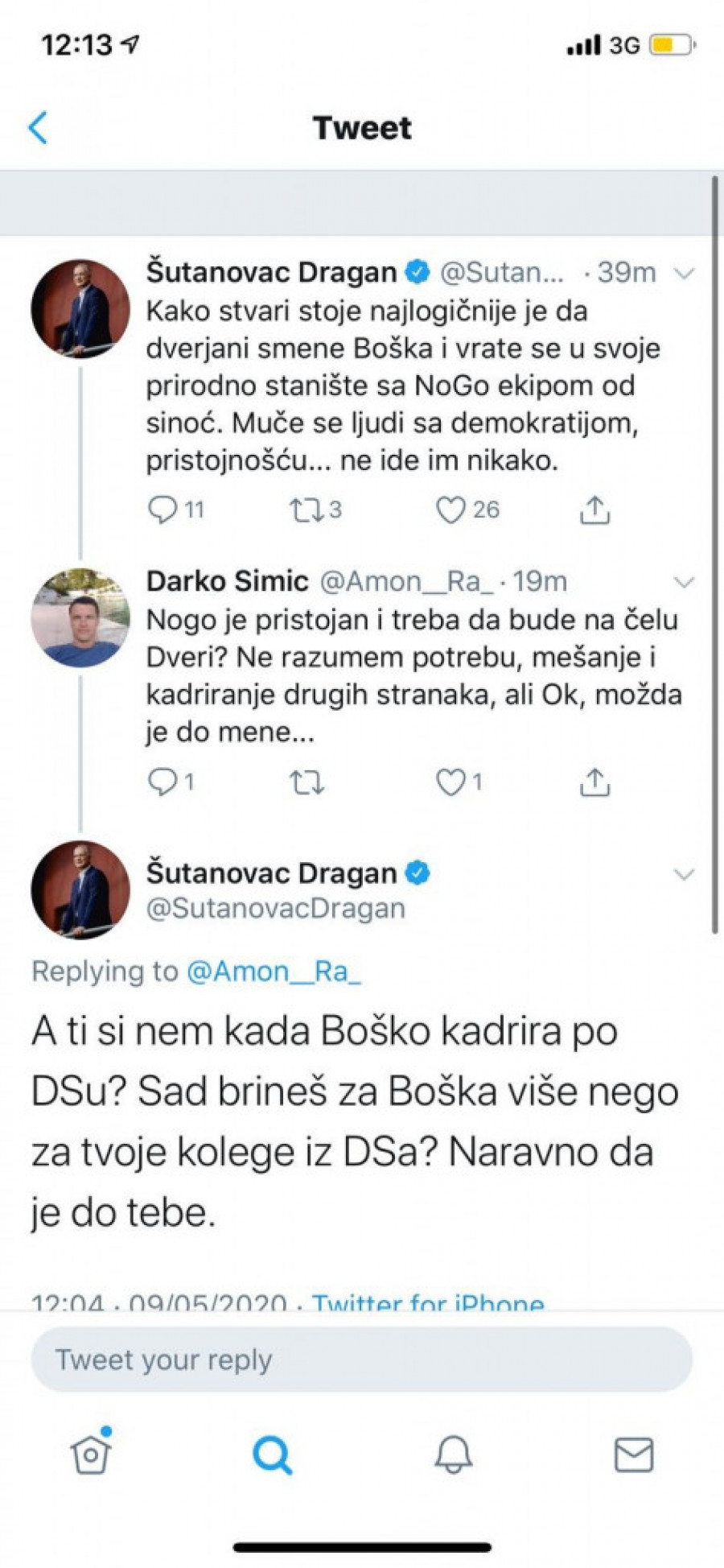The height and width of the screenshot is (1568, 724).
Task: Like the tweet with 26 likes
Action: click(450, 510)
